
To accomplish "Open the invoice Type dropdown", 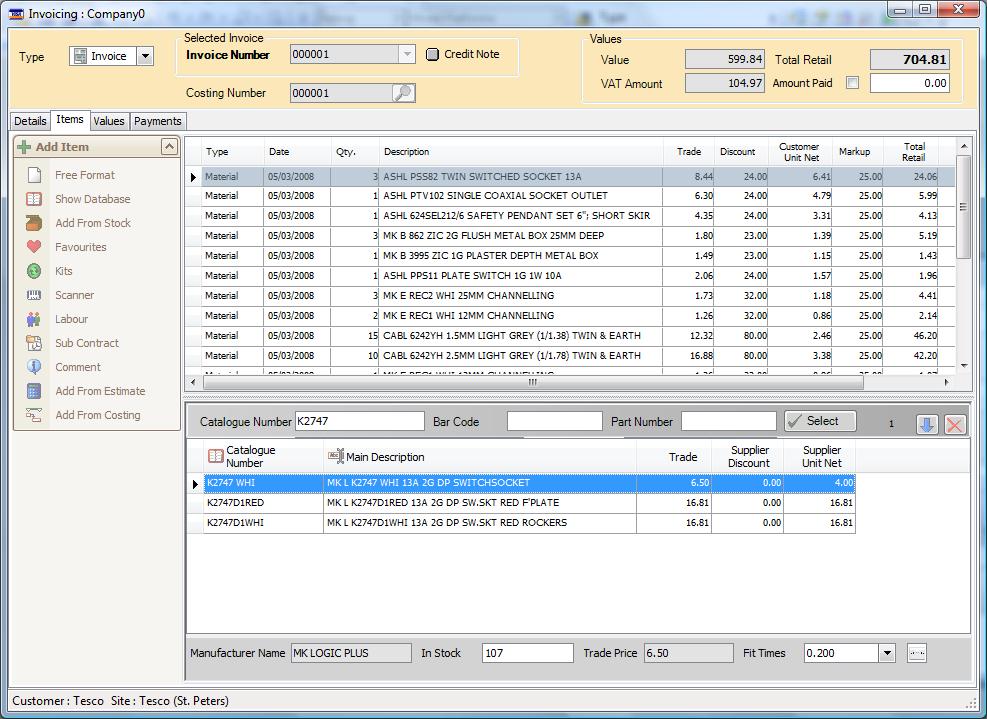I will (x=146, y=56).
